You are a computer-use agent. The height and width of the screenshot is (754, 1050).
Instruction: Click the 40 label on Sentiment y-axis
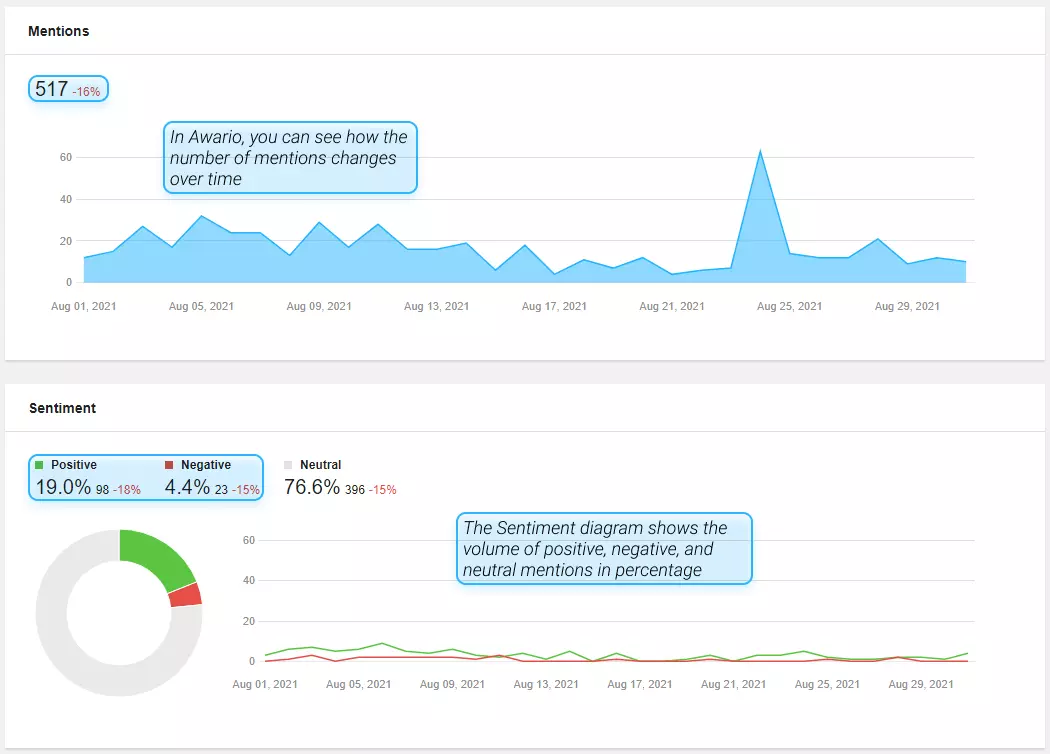point(248,580)
